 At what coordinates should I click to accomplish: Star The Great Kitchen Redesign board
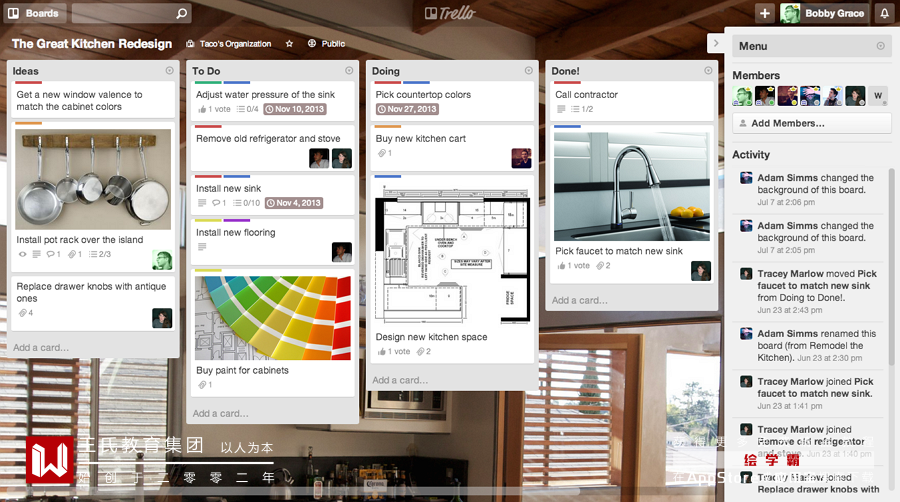[289, 44]
